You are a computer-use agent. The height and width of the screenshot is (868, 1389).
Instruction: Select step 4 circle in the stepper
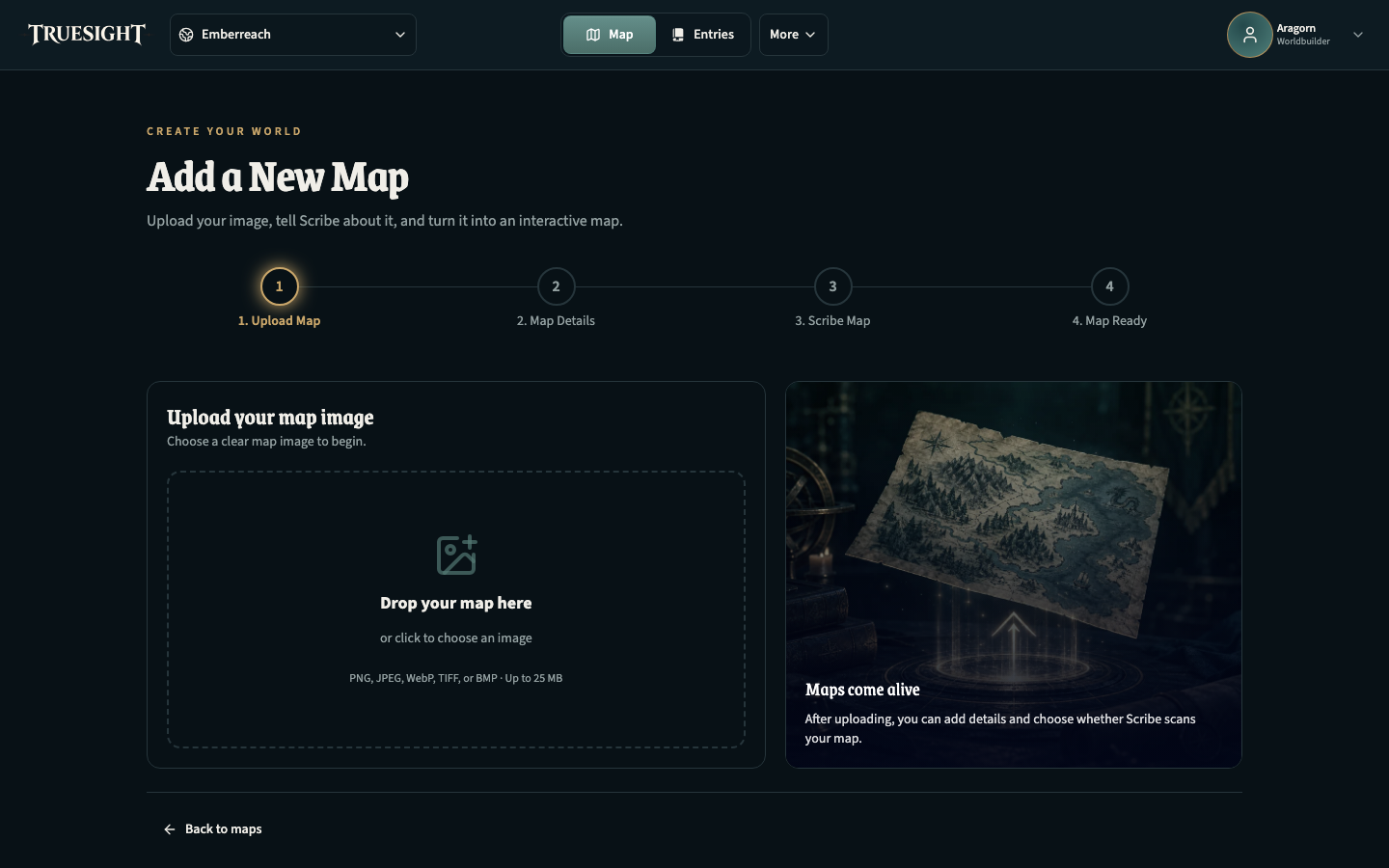click(x=1109, y=286)
